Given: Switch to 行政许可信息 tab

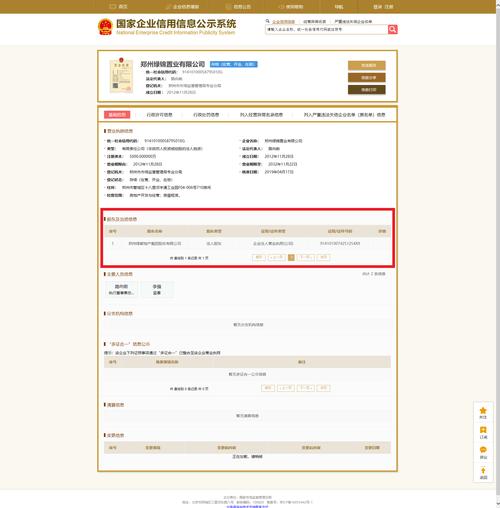Looking at the screenshot, I should tap(159, 115).
